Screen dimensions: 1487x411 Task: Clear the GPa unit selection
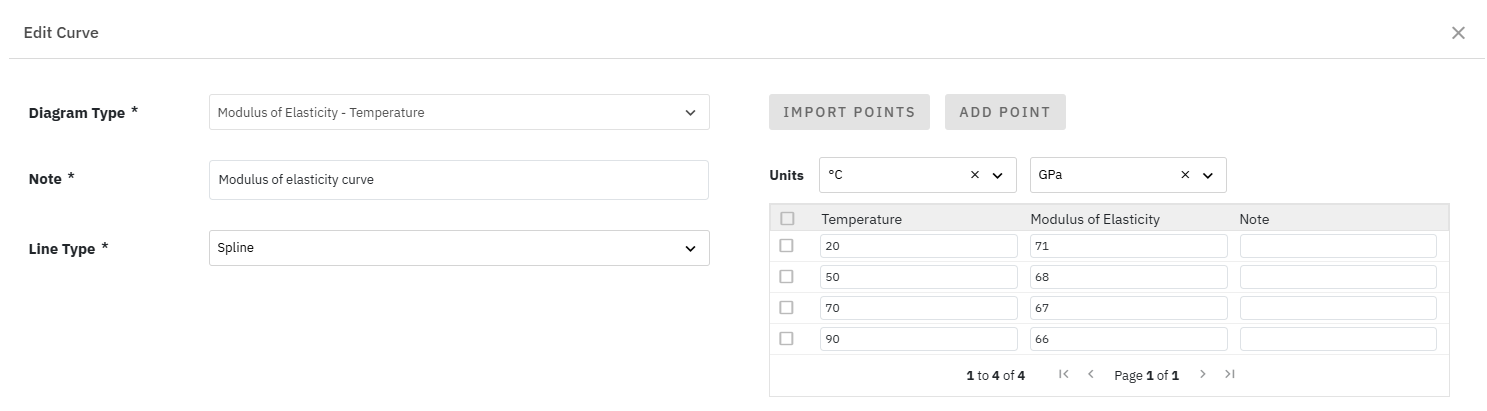tap(1185, 175)
